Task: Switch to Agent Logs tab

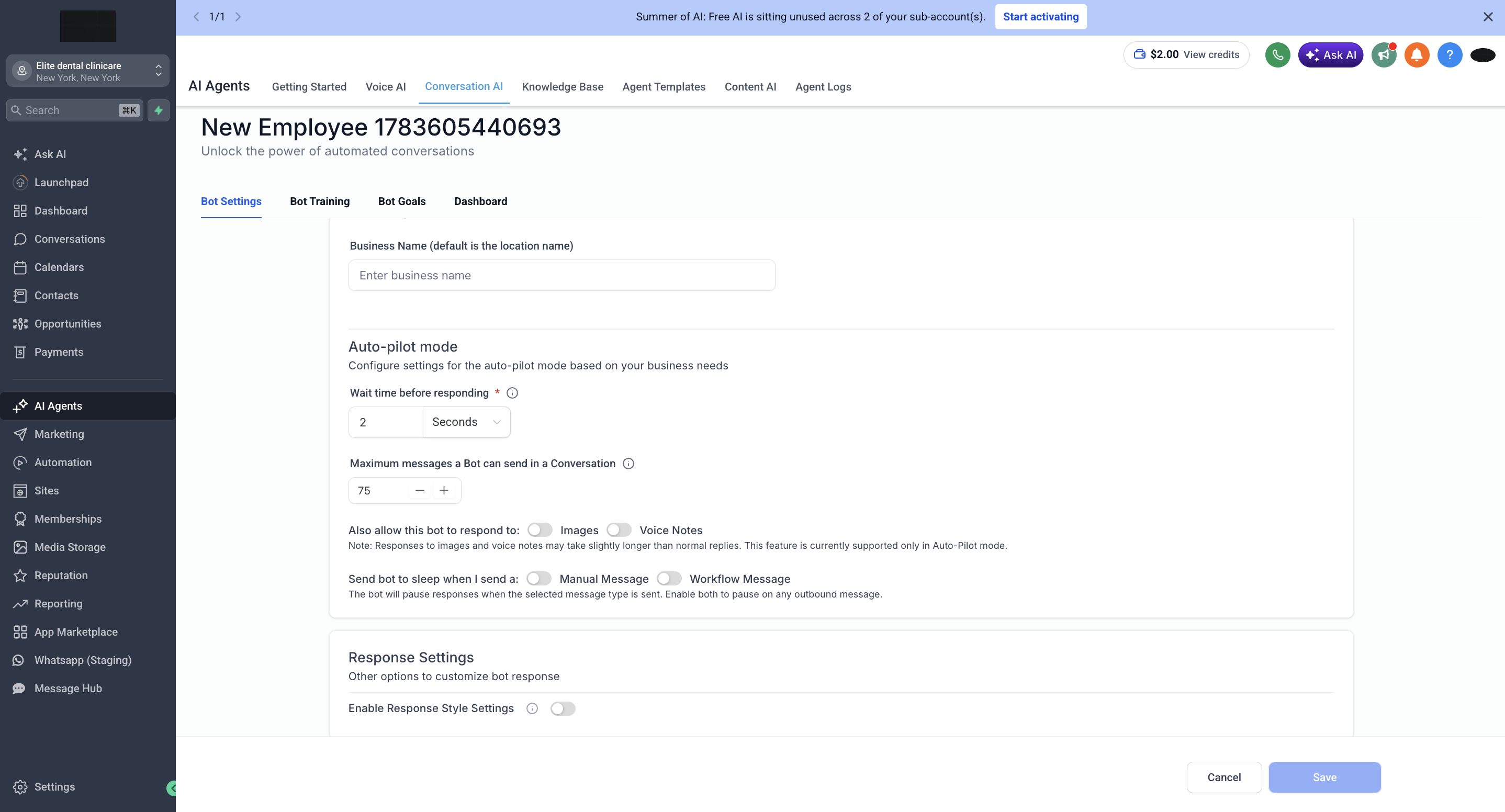Action: coord(823,87)
